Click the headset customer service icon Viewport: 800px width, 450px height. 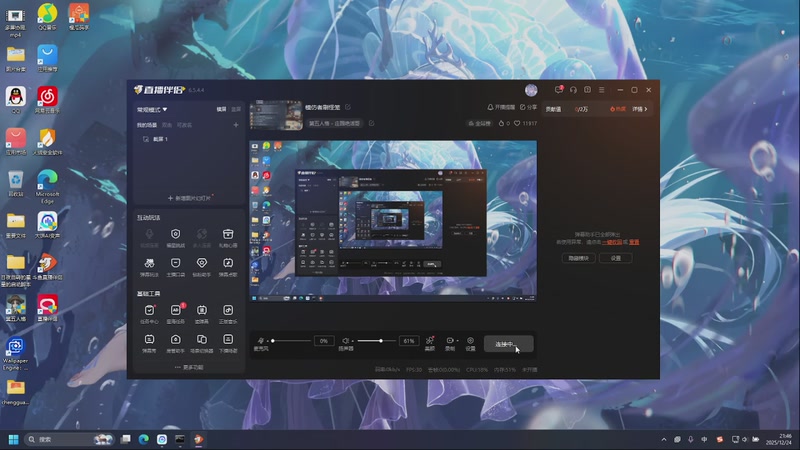click(573, 90)
